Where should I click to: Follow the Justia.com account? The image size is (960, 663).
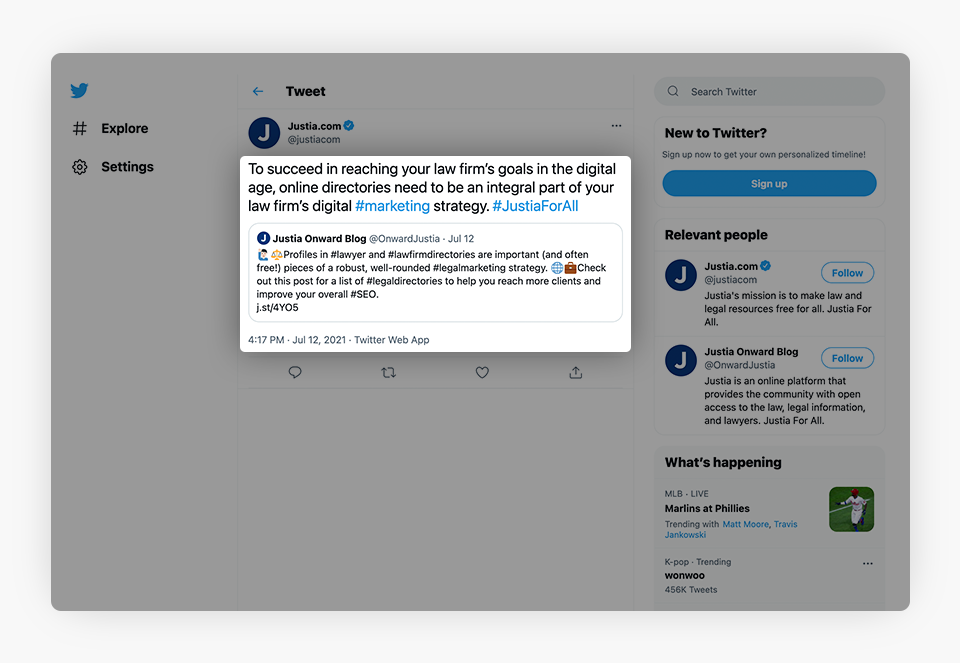pos(847,273)
